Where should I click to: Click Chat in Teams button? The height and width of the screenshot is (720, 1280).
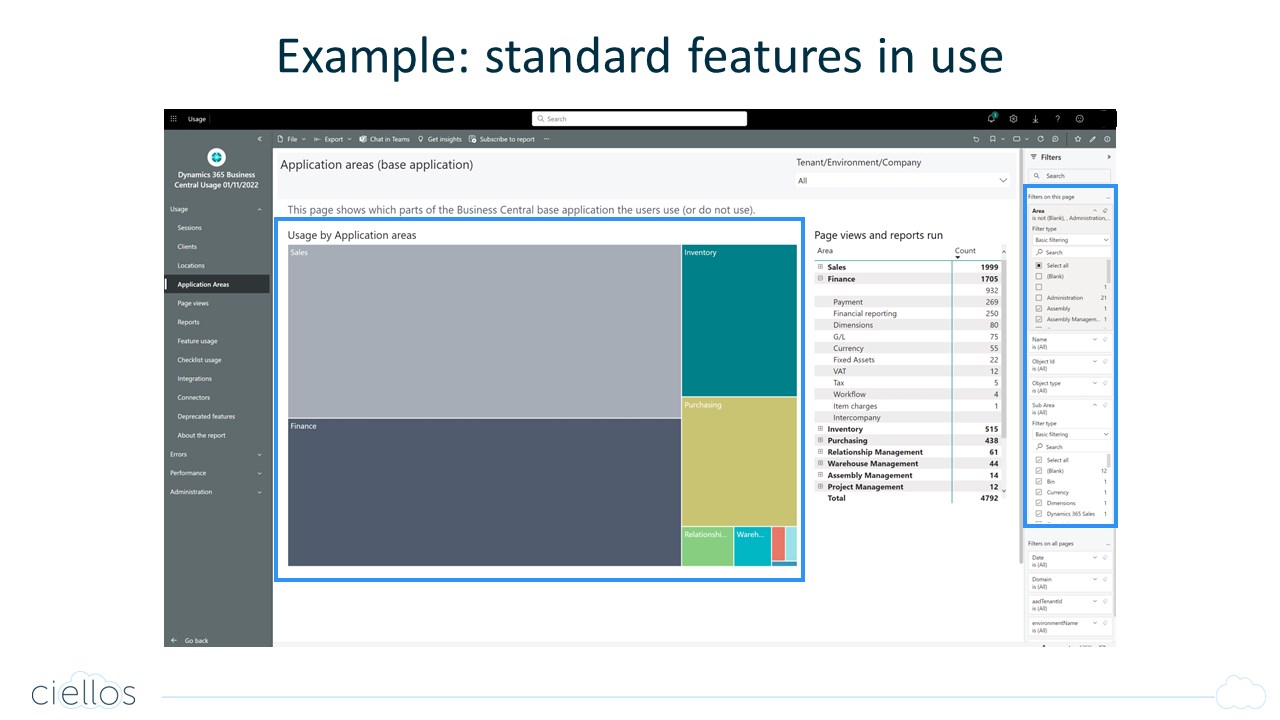click(x=384, y=139)
